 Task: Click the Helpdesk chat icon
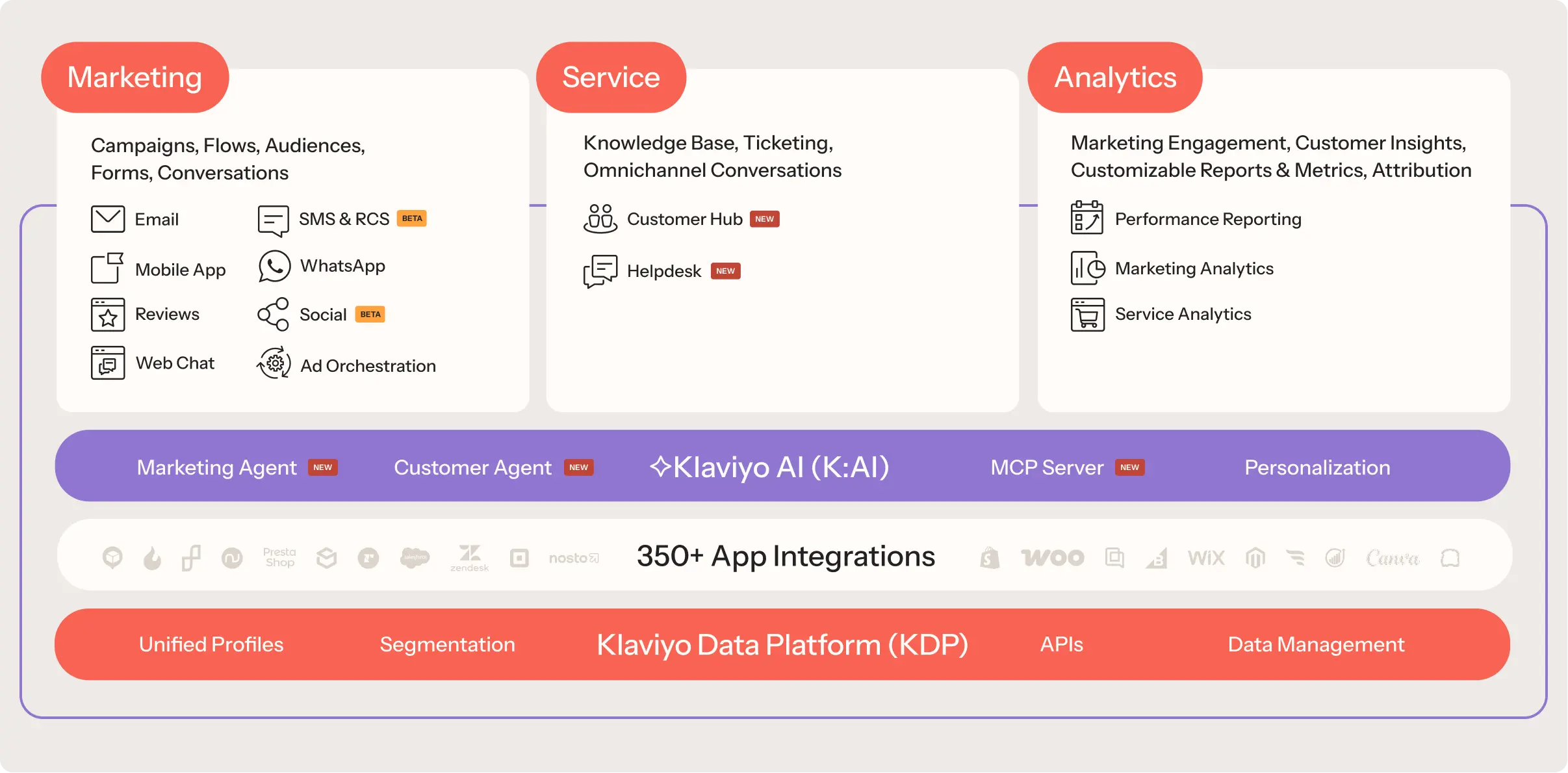click(600, 270)
